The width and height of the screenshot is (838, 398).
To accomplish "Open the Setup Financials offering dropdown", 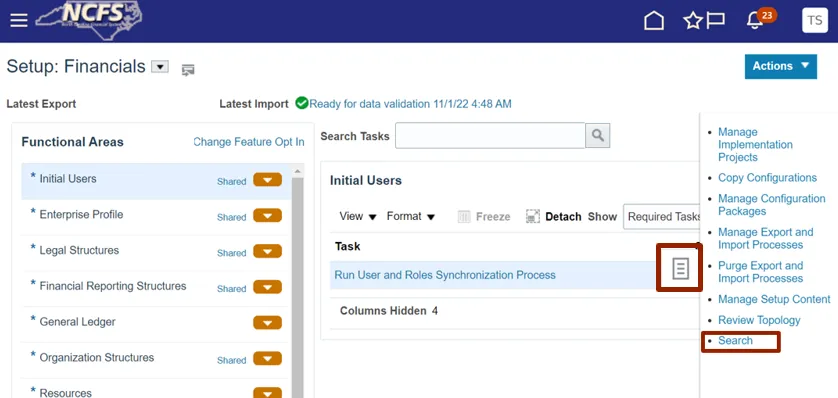I will (160, 67).
